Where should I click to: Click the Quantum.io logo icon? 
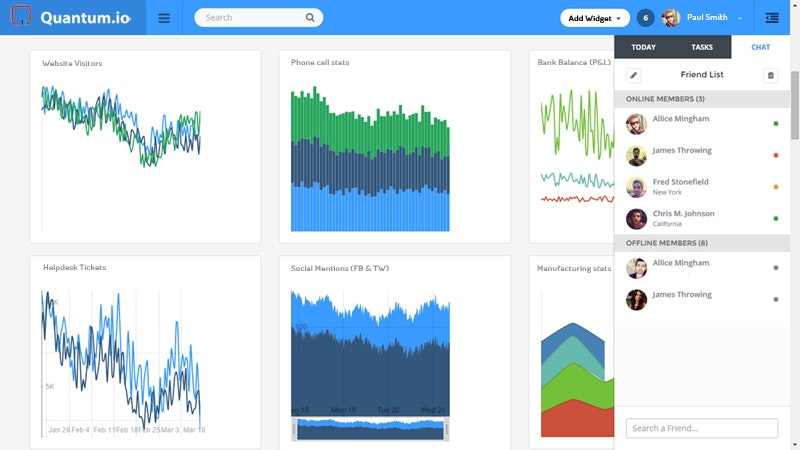21,15
